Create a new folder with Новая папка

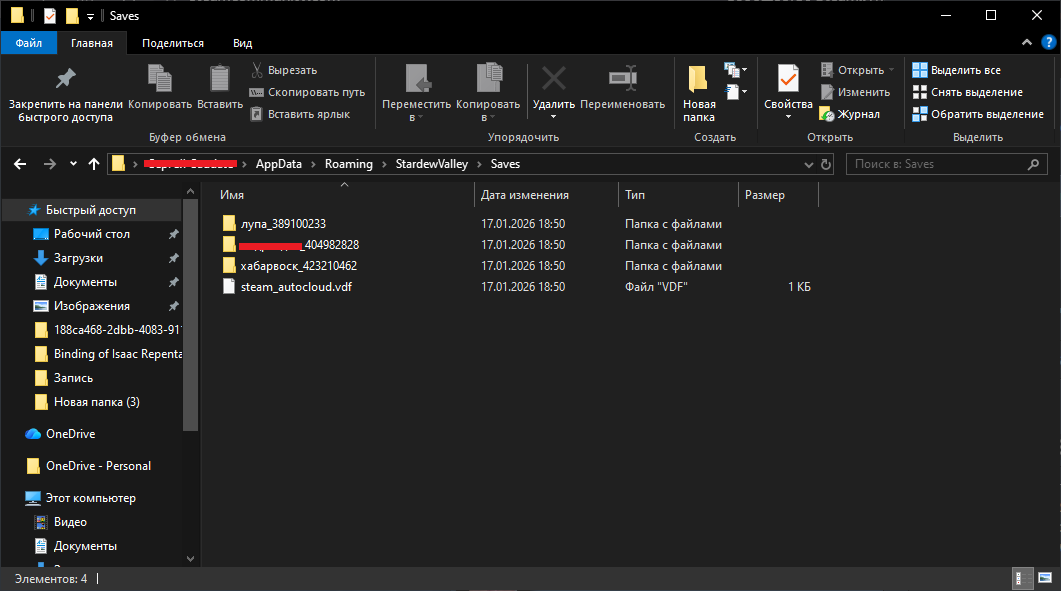tap(699, 94)
